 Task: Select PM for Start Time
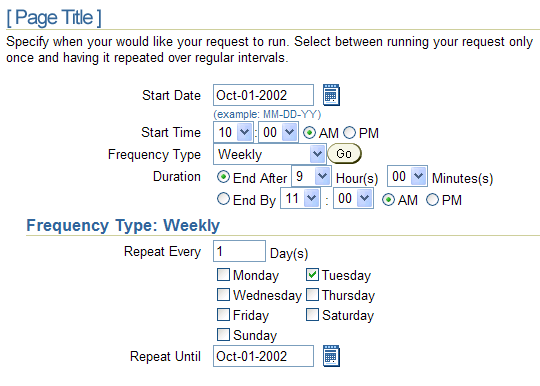tap(349, 133)
